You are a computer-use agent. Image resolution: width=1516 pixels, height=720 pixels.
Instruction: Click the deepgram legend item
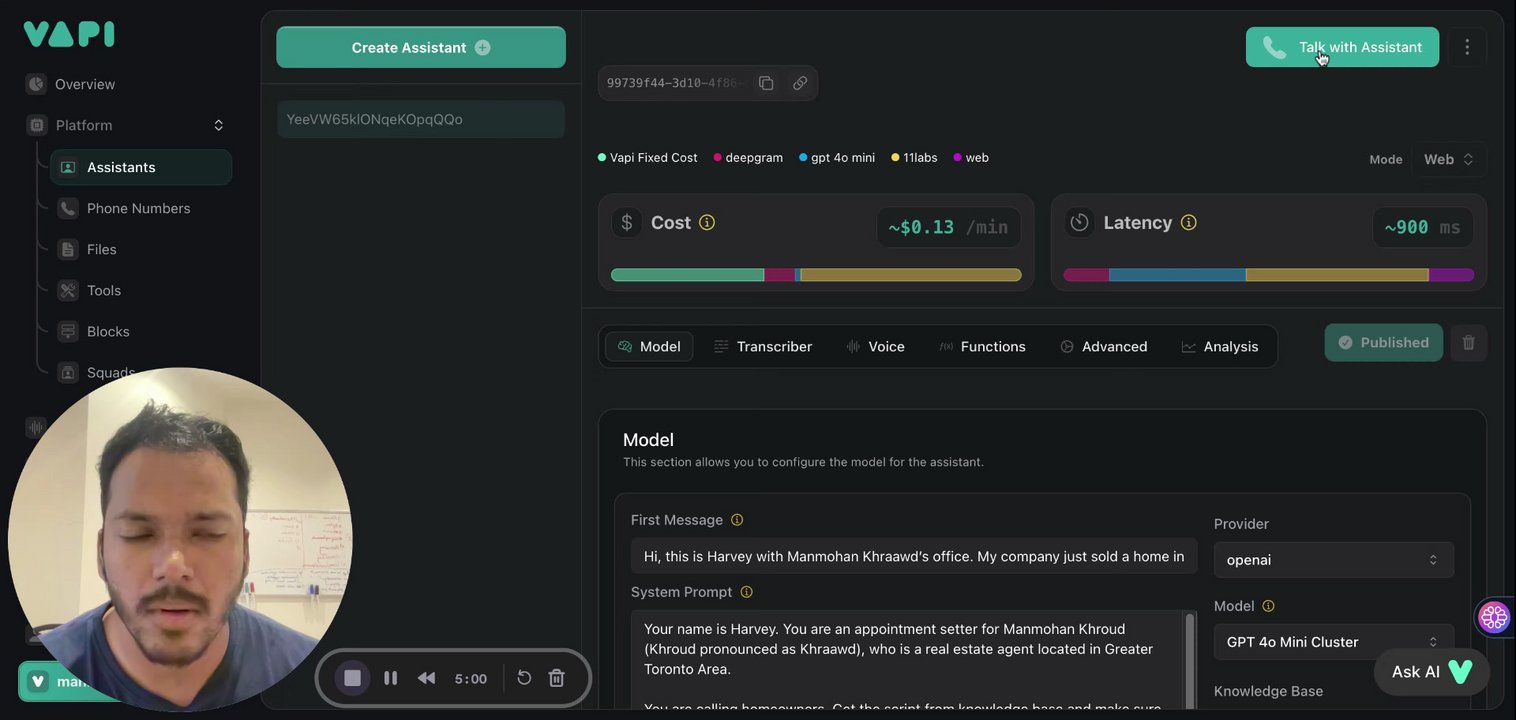(748, 157)
